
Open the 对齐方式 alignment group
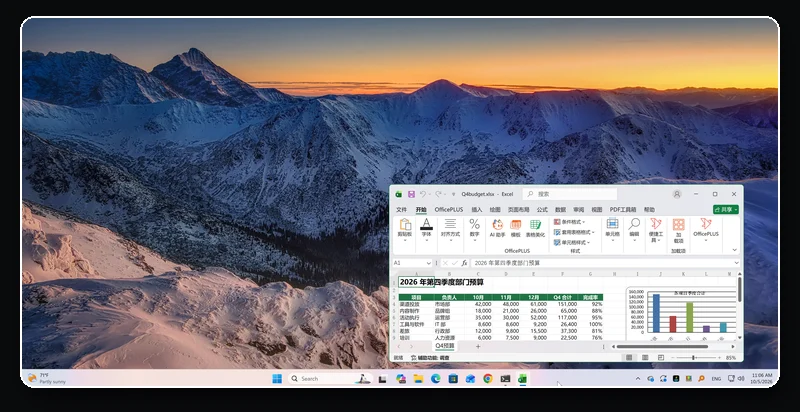pos(450,229)
